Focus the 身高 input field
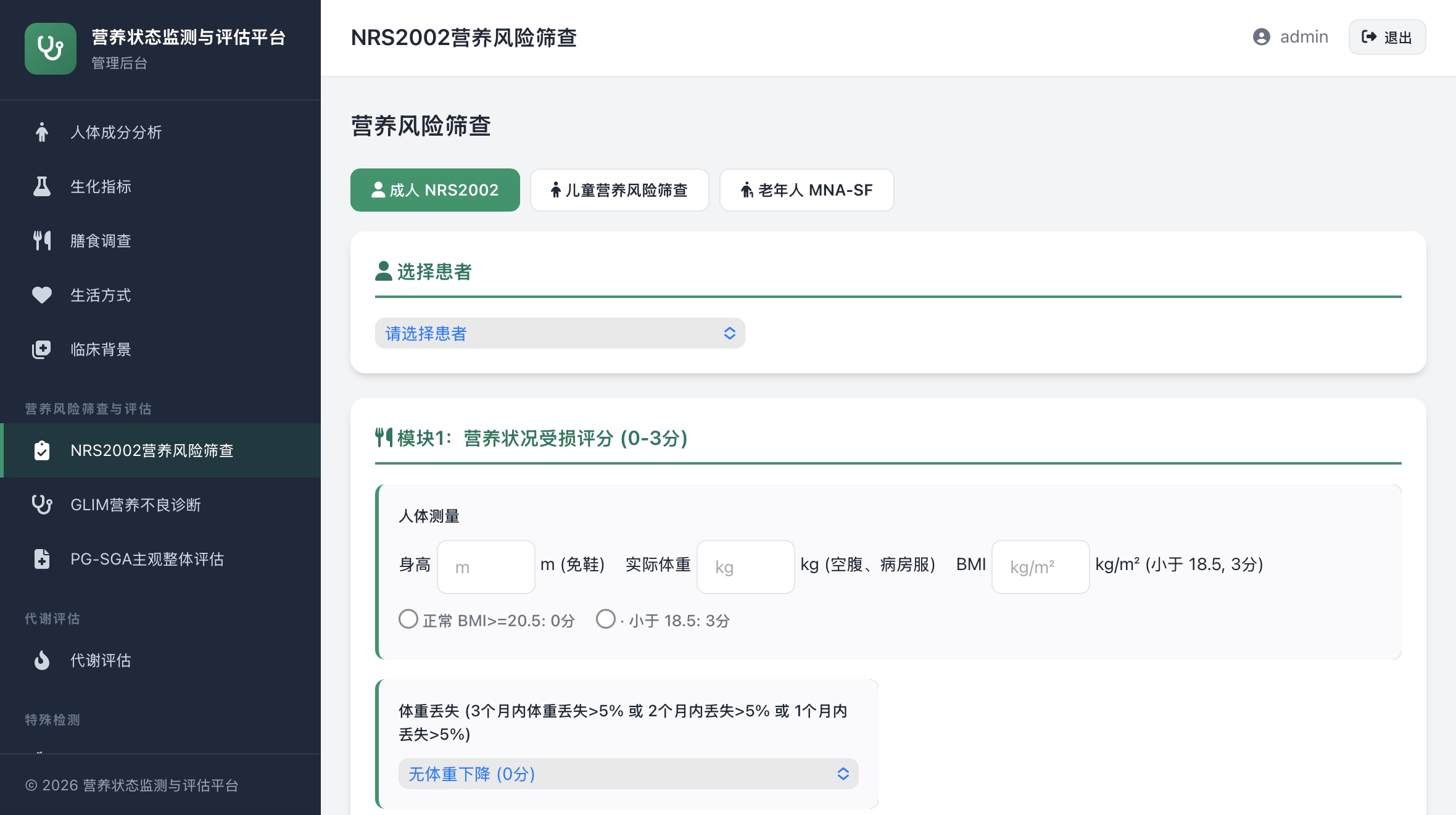The height and width of the screenshot is (815, 1456). (x=486, y=566)
